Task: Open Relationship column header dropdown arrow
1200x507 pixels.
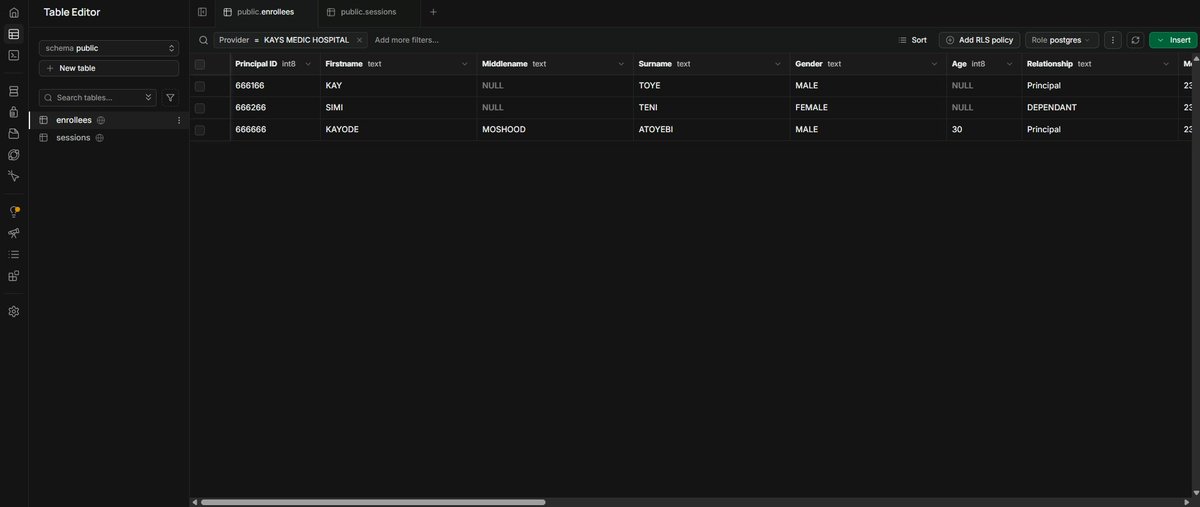Action: [1166, 64]
